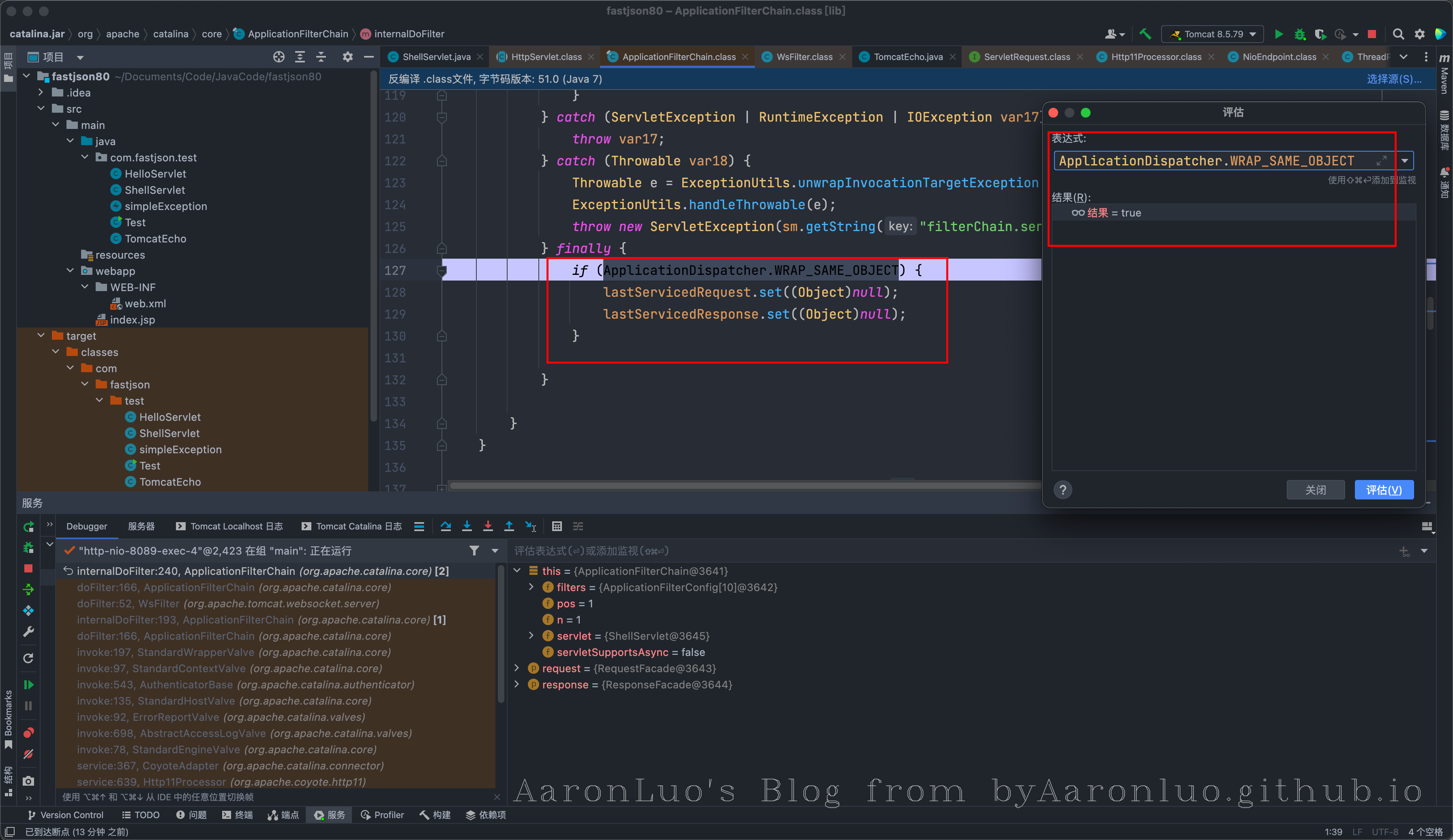Add new watch with plus icon

click(1404, 551)
